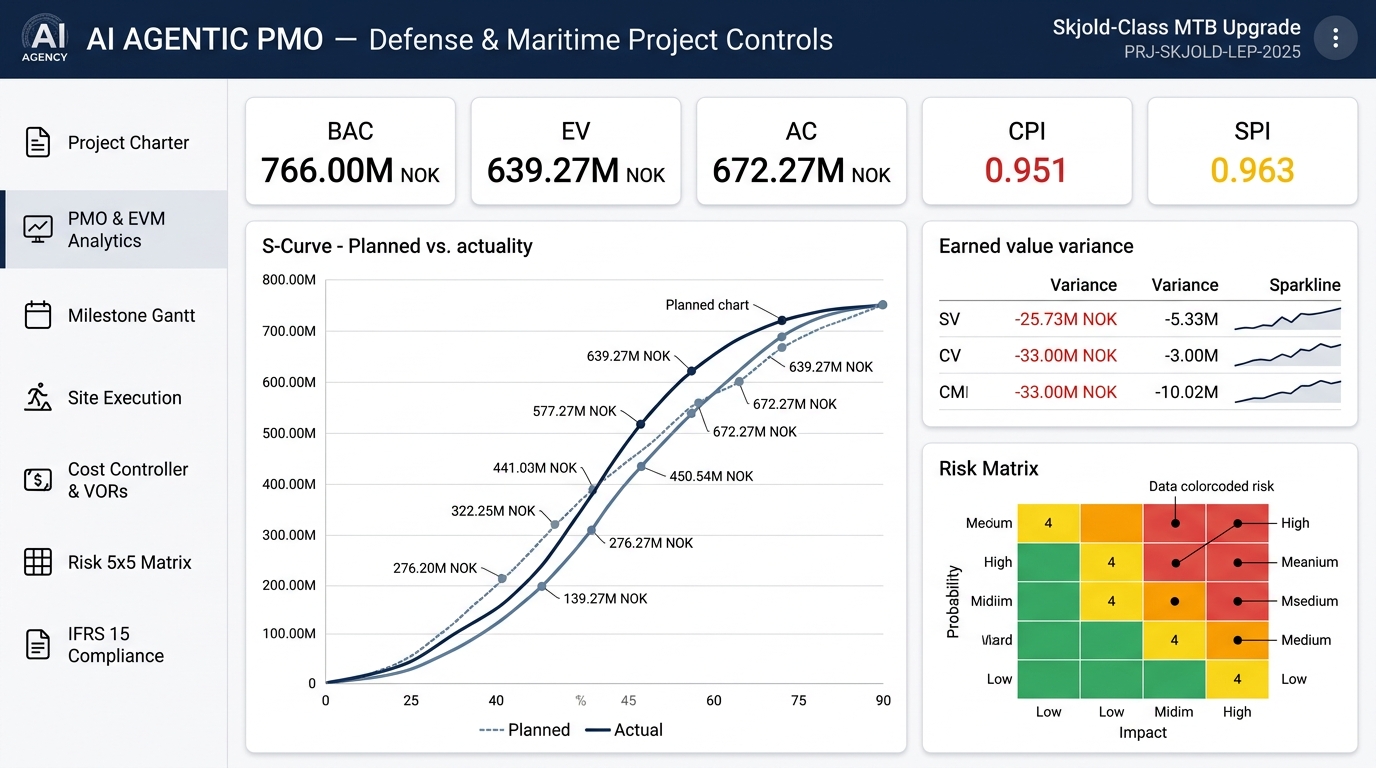Click the Project Charter document icon
Screen dimensions: 1376x768
pos(38,142)
